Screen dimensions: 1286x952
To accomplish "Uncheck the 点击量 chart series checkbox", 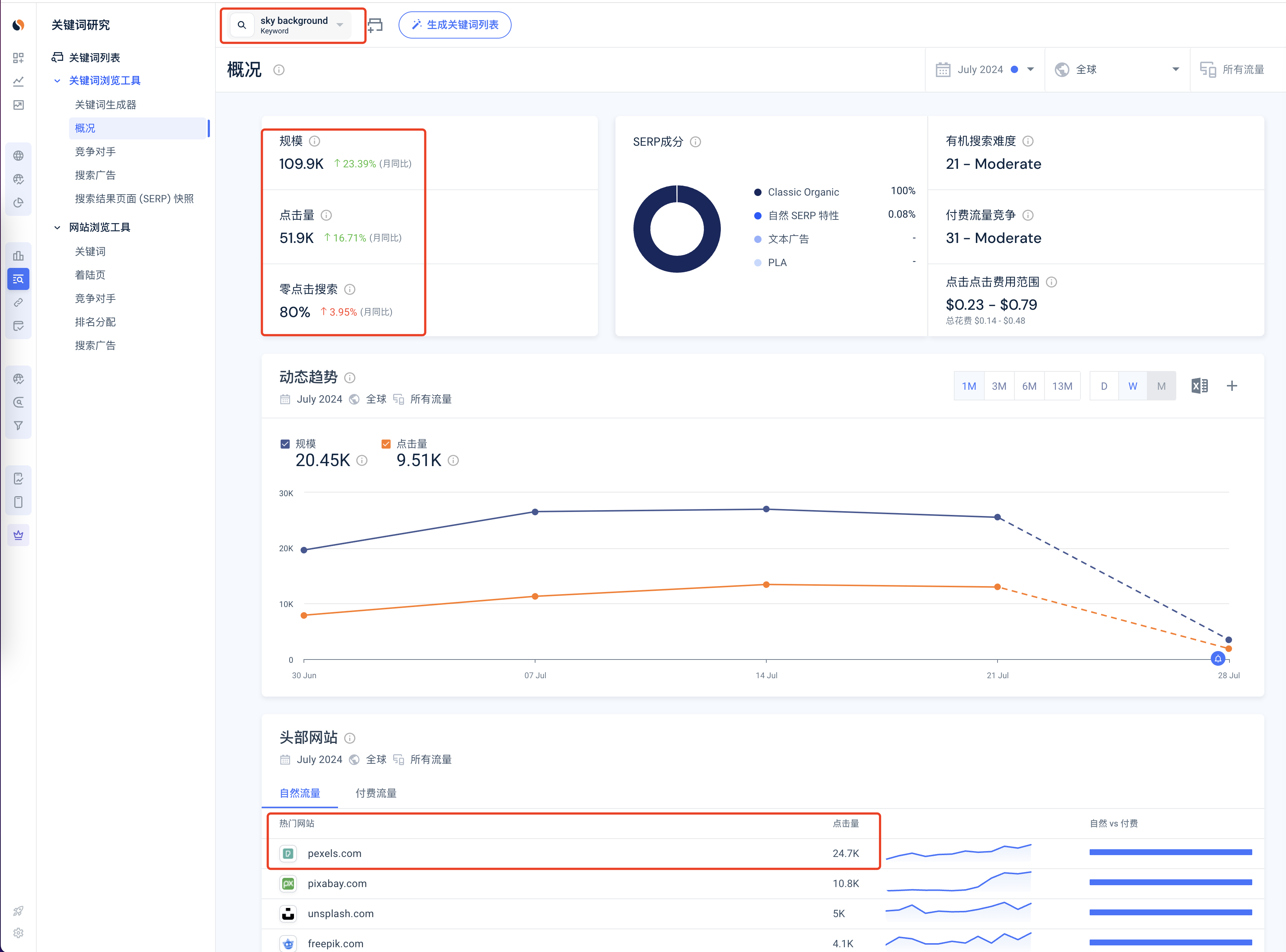I will (x=386, y=444).
